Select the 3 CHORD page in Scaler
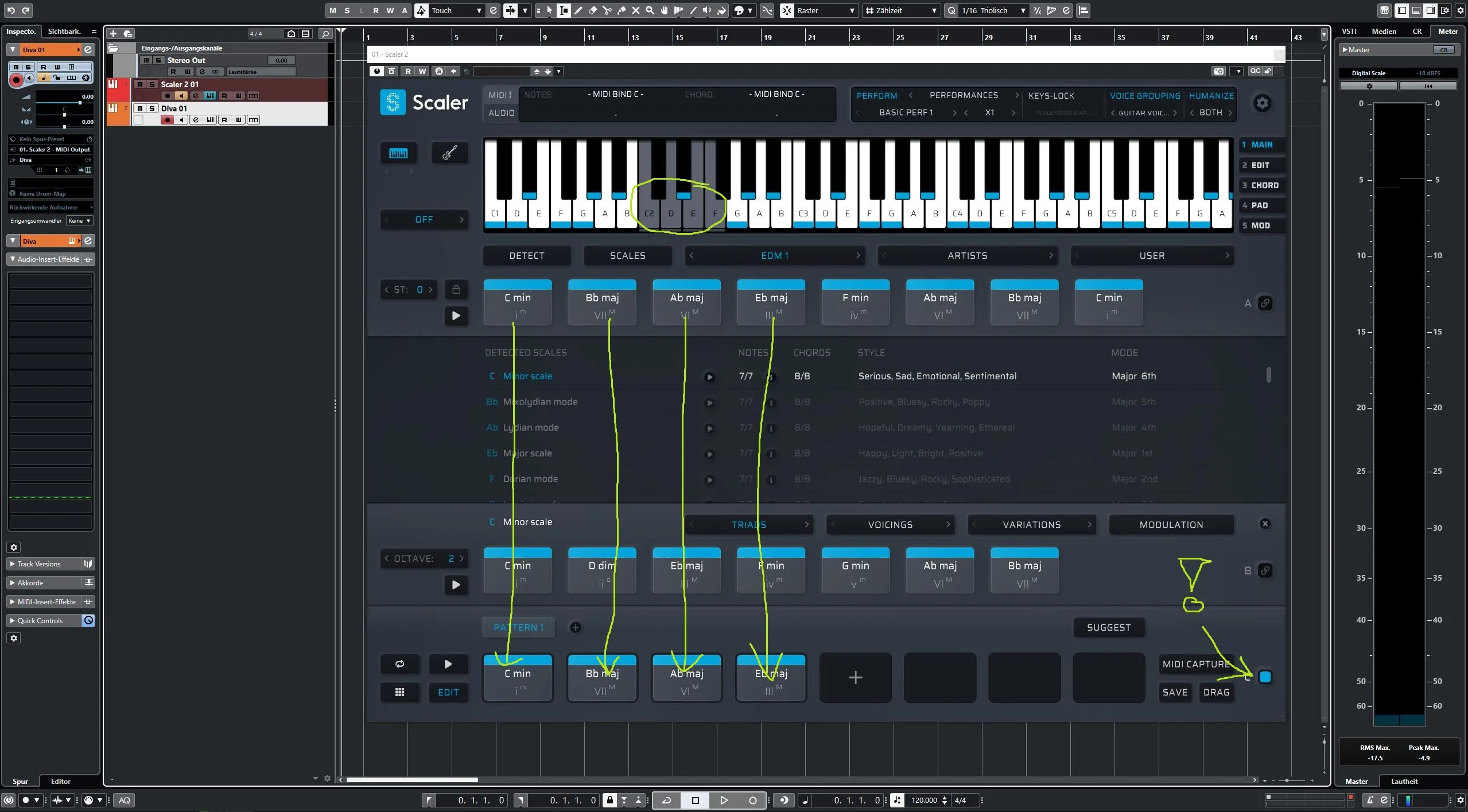Image resolution: width=1468 pixels, height=812 pixels. point(1261,185)
